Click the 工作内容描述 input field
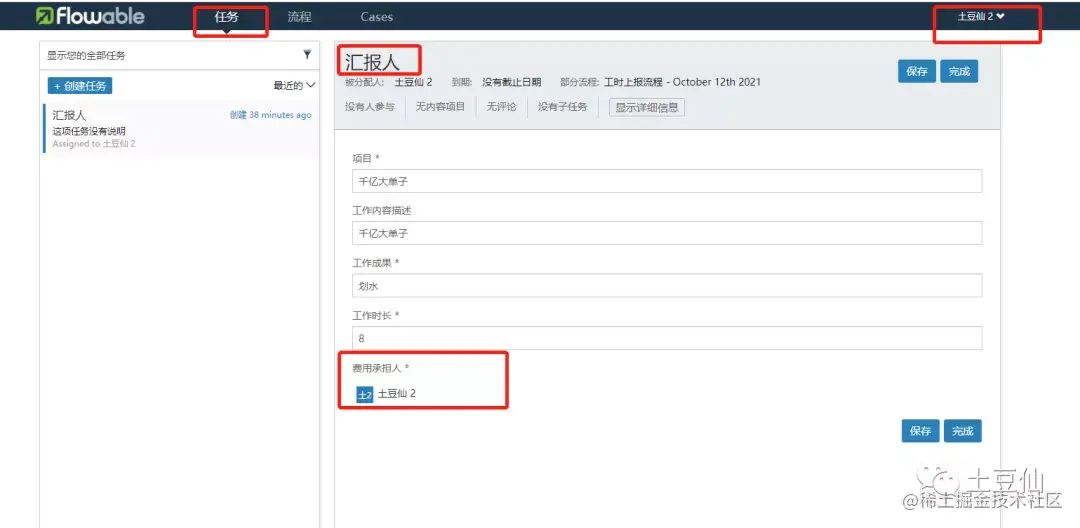 (667, 233)
